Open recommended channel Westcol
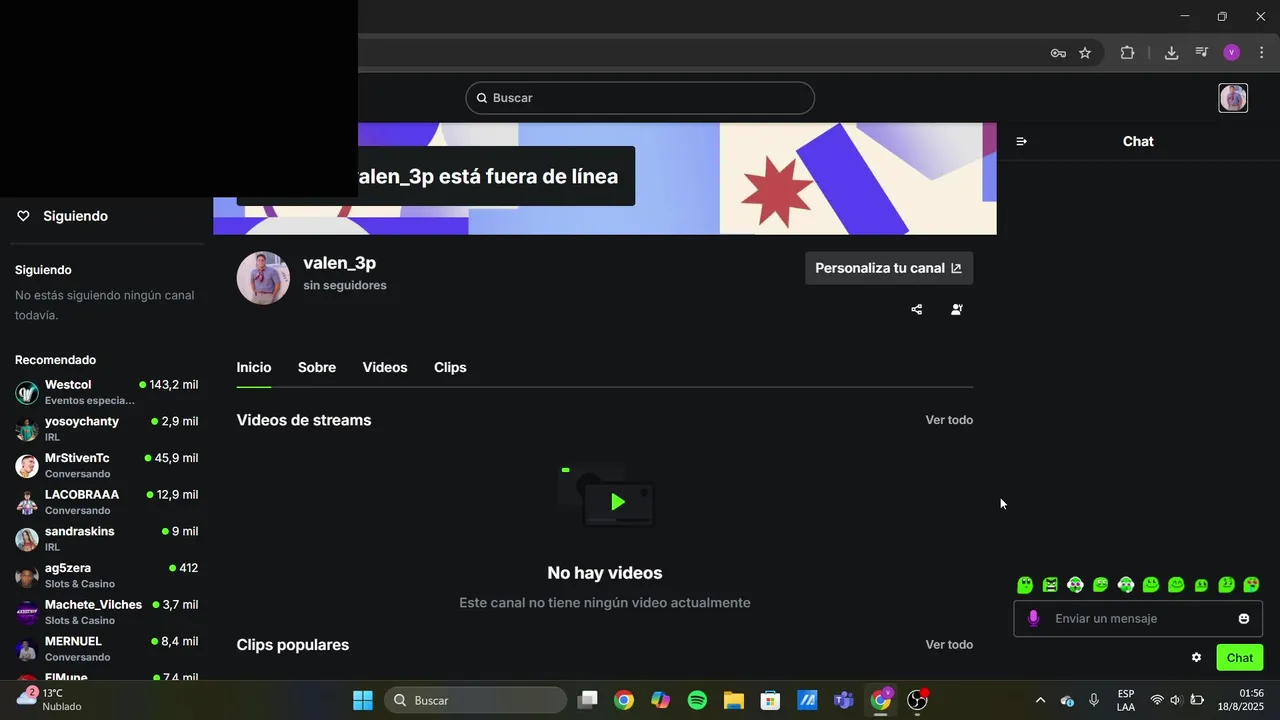This screenshot has width=1280, height=720. pyautogui.click(x=106, y=392)
